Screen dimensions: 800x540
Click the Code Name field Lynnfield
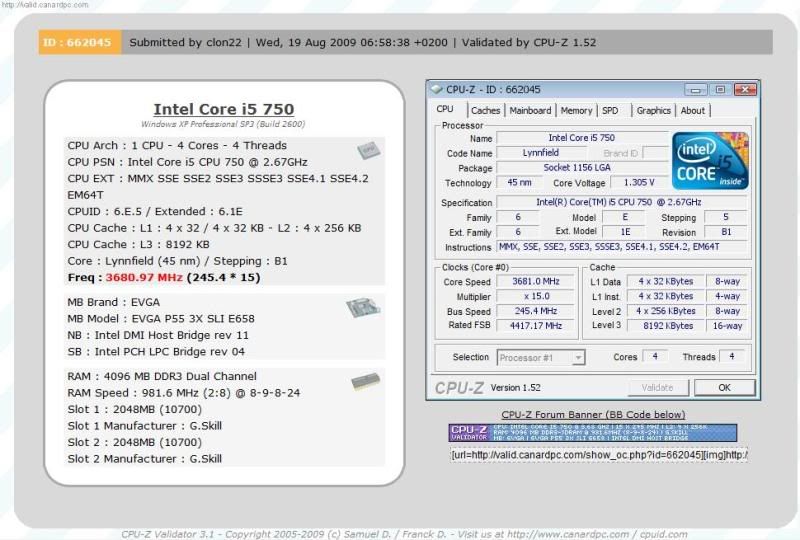(540, 153)
